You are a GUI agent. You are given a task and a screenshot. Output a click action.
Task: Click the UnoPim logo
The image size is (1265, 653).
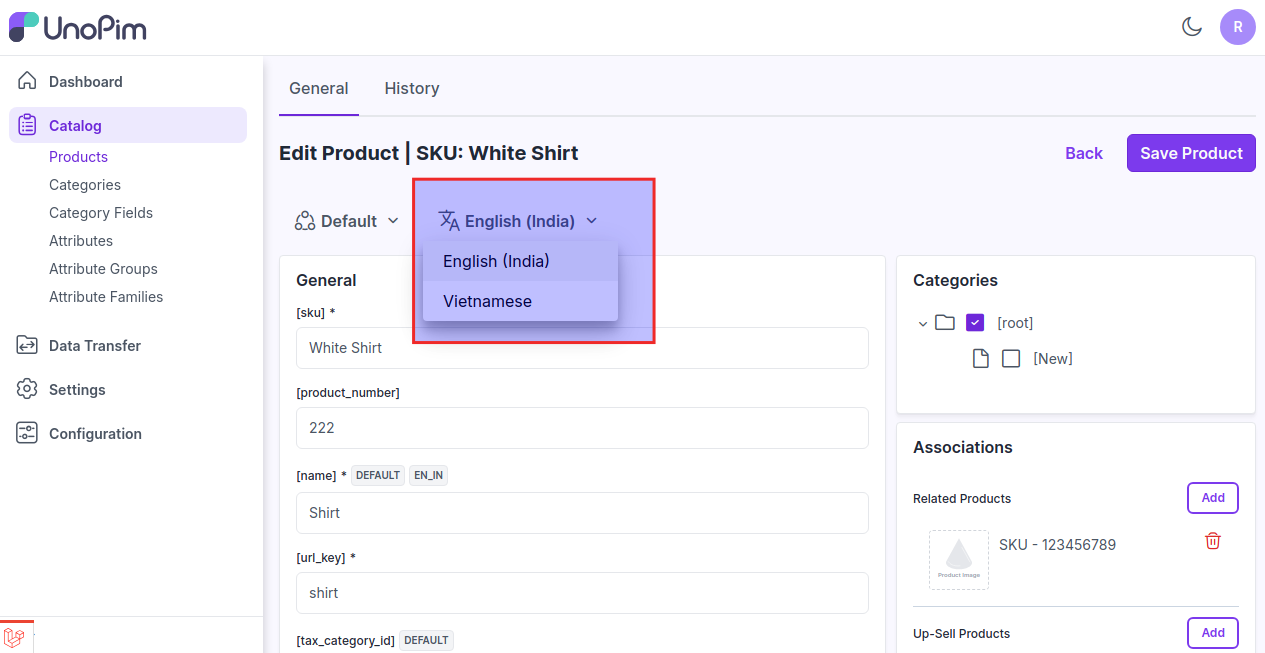78,27
